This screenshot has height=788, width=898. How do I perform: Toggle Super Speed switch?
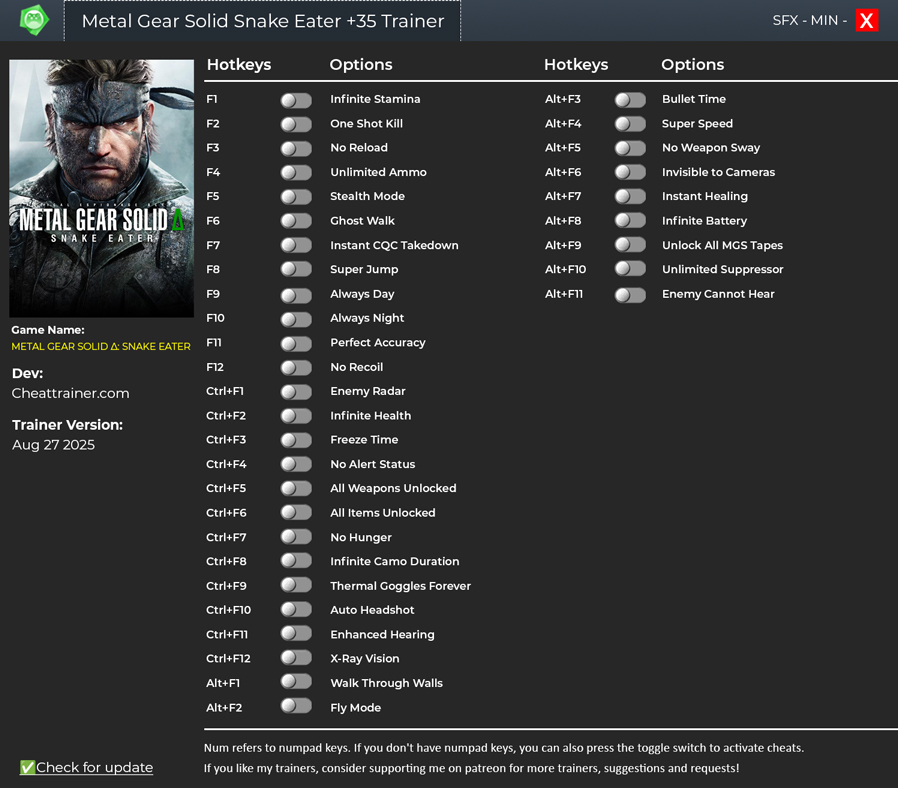[x=630, y=124]
